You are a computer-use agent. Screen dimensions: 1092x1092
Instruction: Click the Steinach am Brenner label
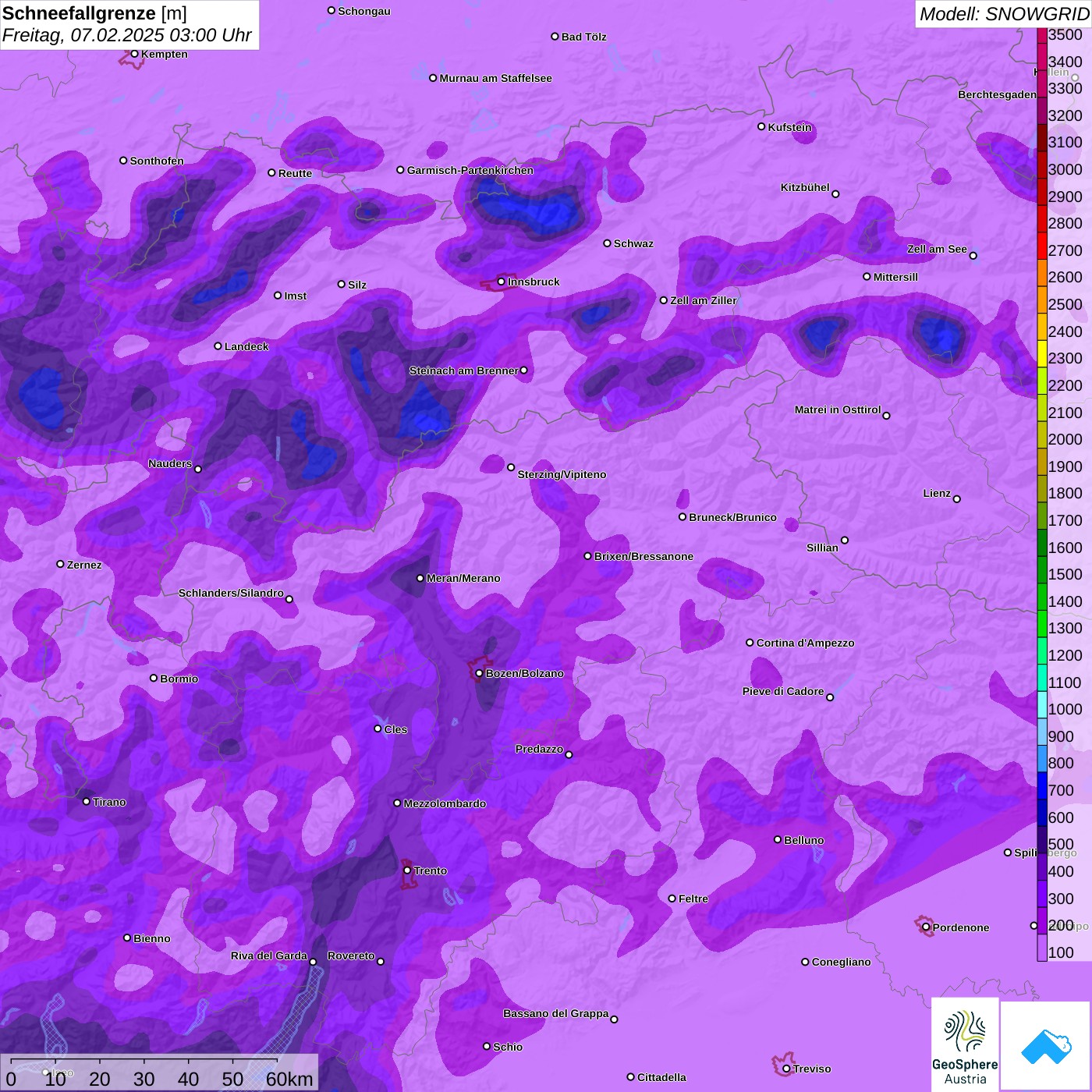tap(464, 370)
